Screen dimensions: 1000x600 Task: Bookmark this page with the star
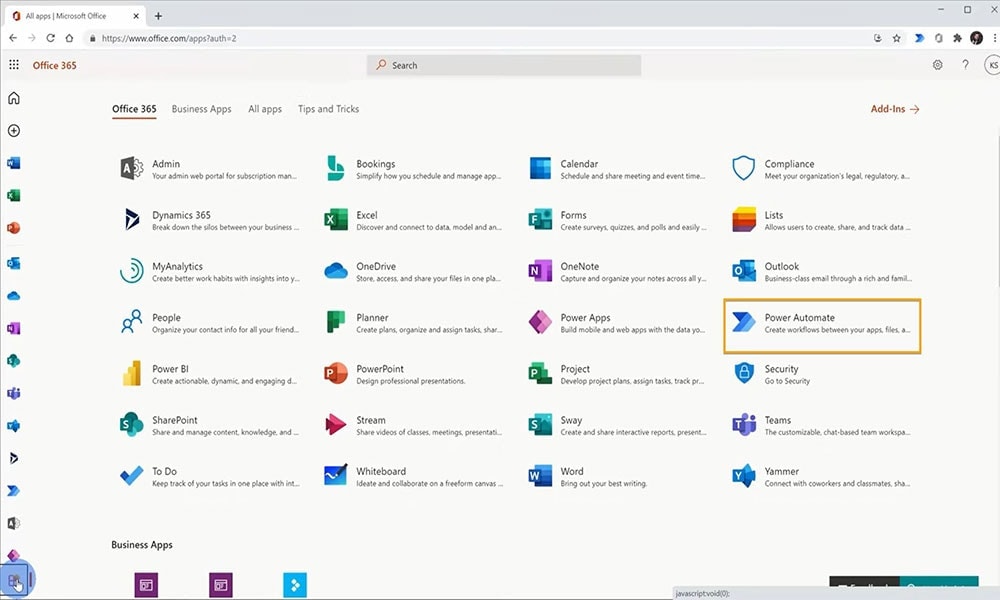[x=897, y=38]
